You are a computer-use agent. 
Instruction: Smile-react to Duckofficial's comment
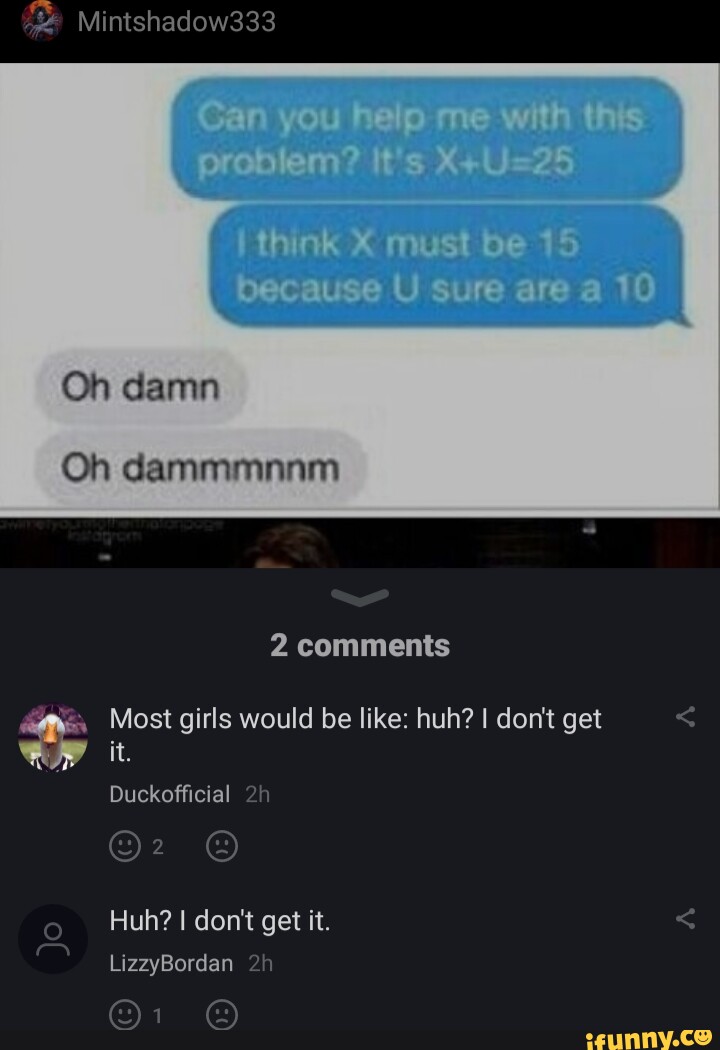pos(125,846)
